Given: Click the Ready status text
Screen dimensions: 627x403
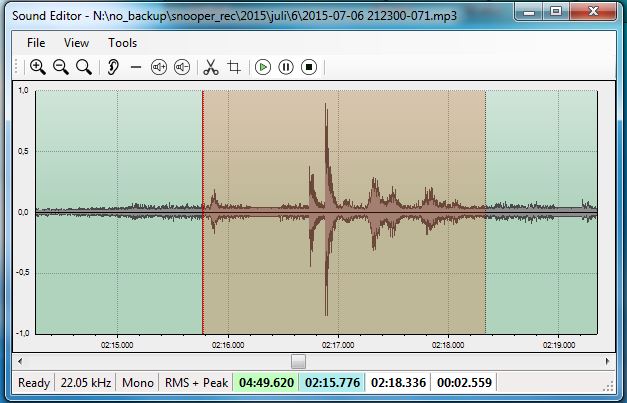Looking at the screenshot, I should (x=34, y=383).
